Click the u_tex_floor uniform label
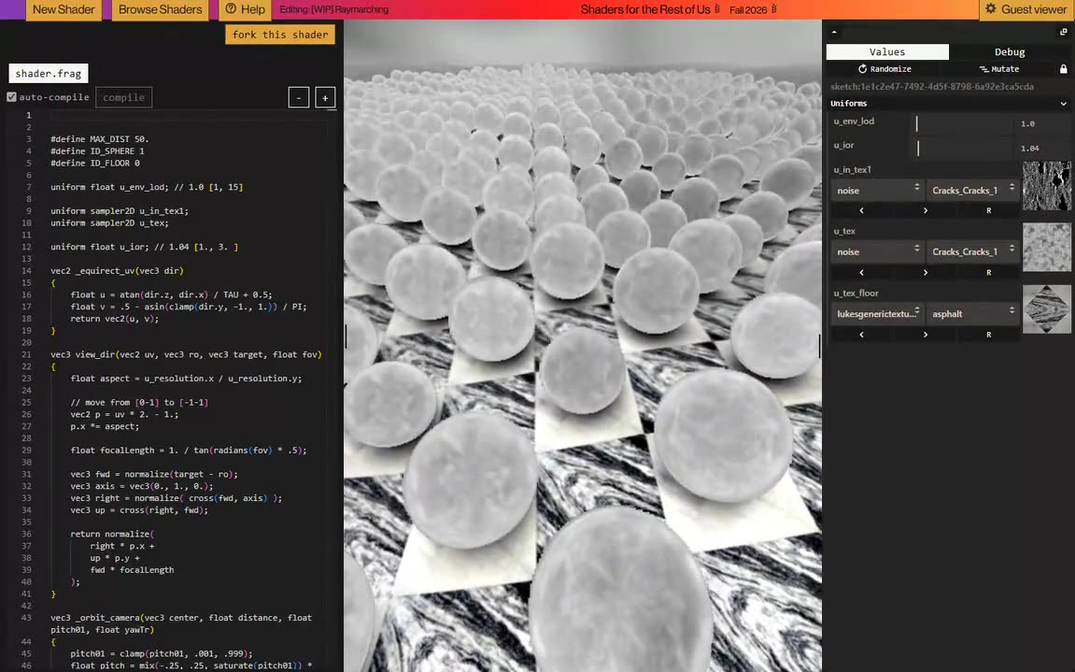The image size is (1075, 672). (x=856, y=293)
